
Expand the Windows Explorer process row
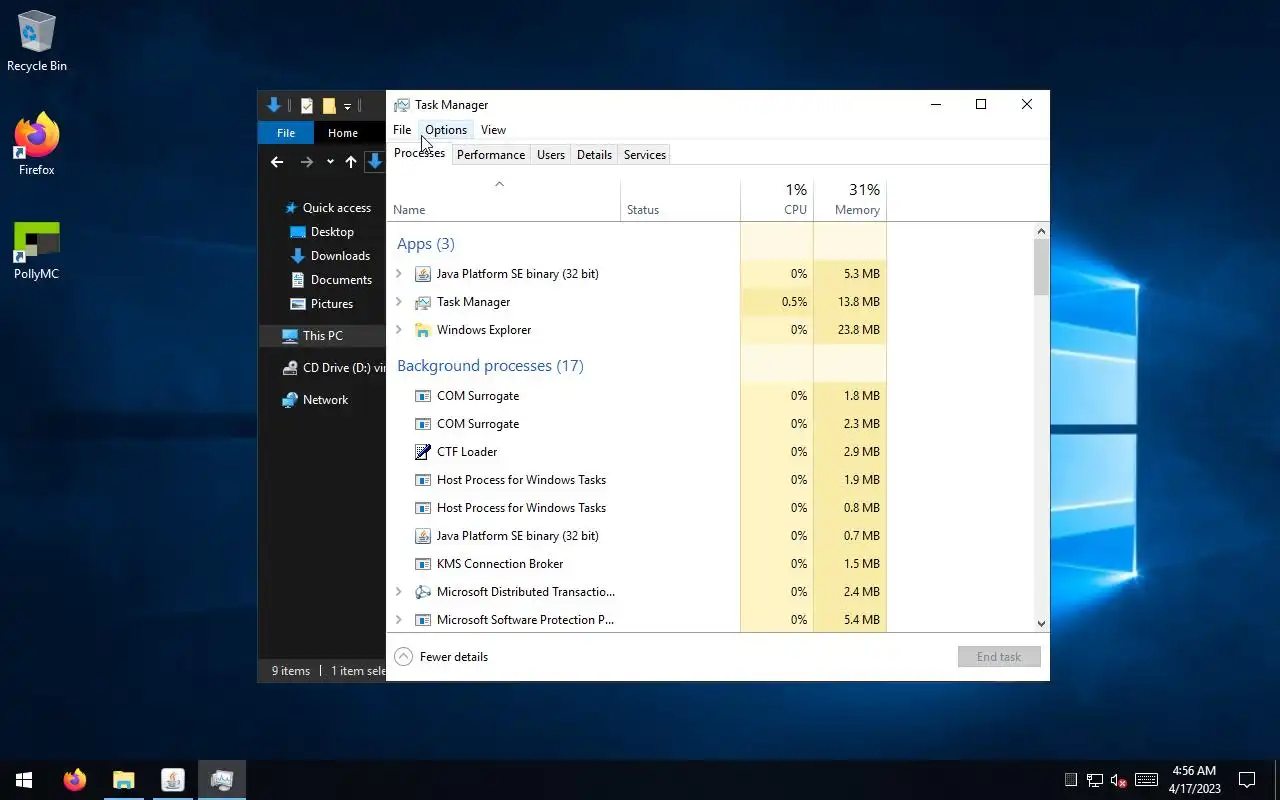pyautogui.click(x=398, y=330)
